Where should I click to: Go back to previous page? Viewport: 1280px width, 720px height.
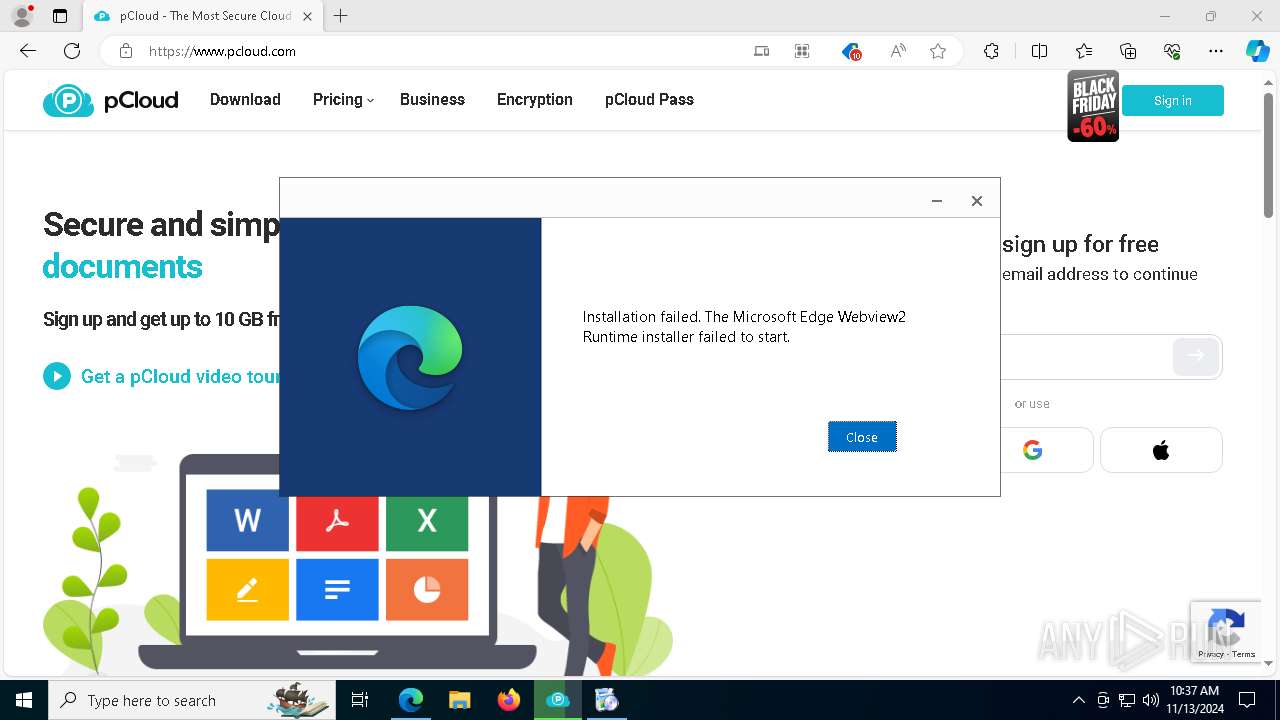point(28,51)
